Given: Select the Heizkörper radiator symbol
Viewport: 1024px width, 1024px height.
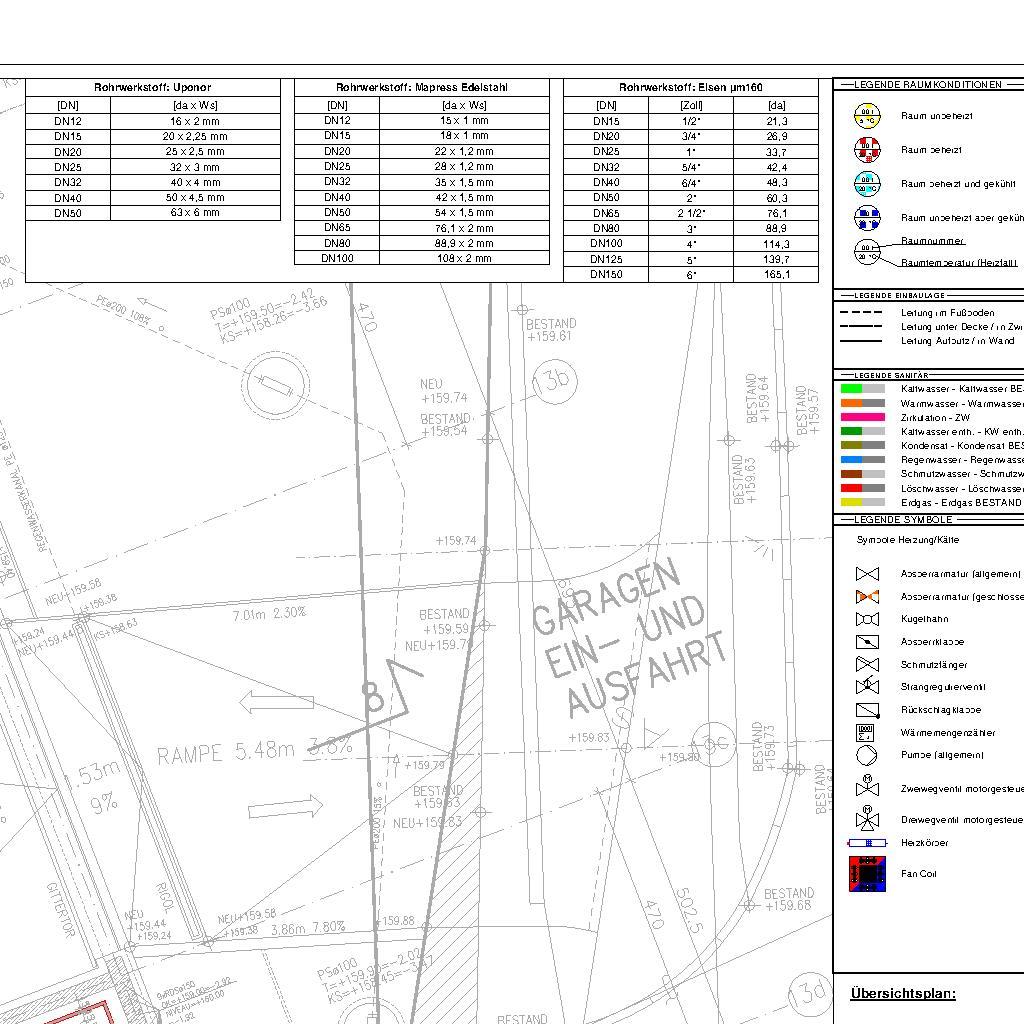Looking at the screenshot, I should tap(866, 843).
